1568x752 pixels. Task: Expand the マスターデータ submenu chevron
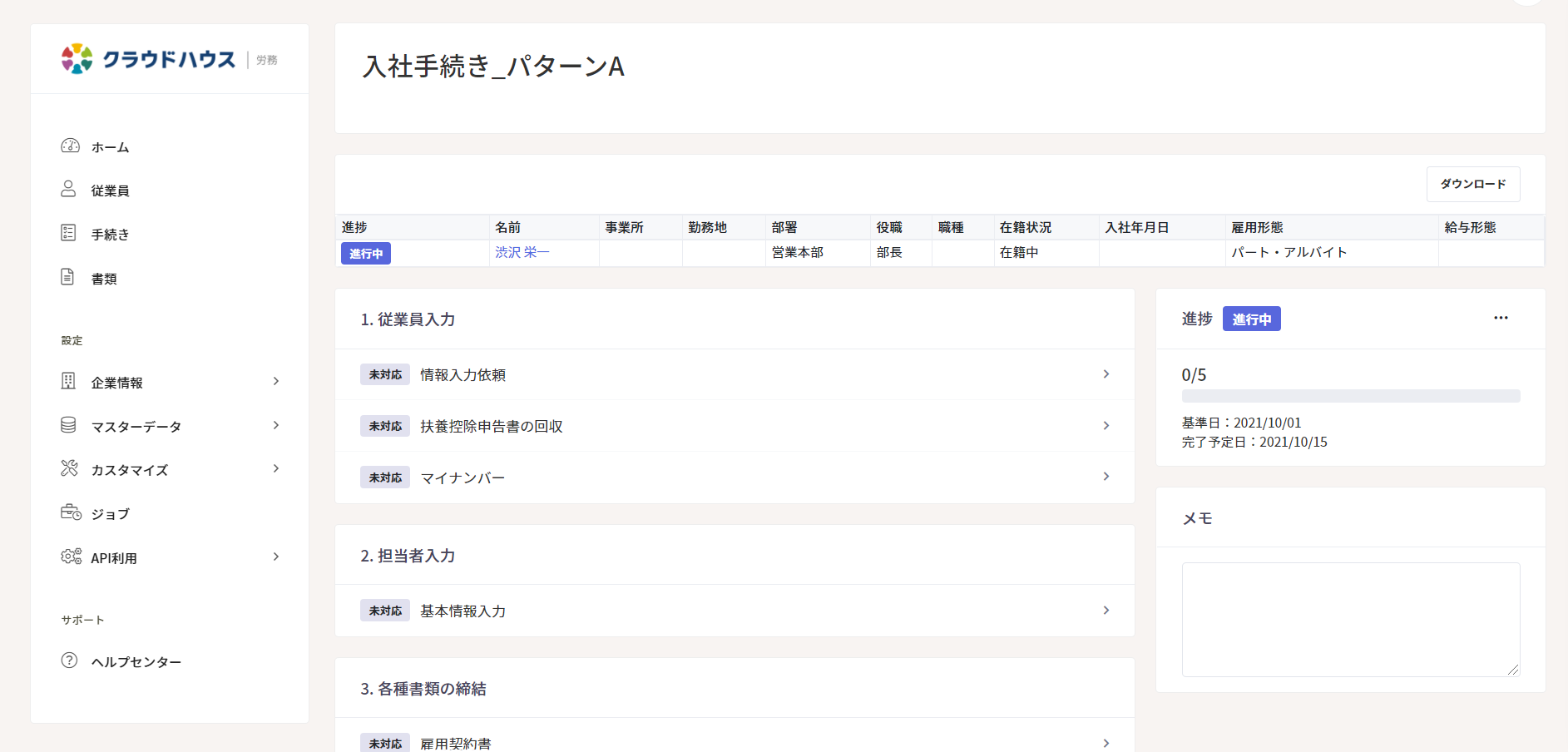point(276,425)
